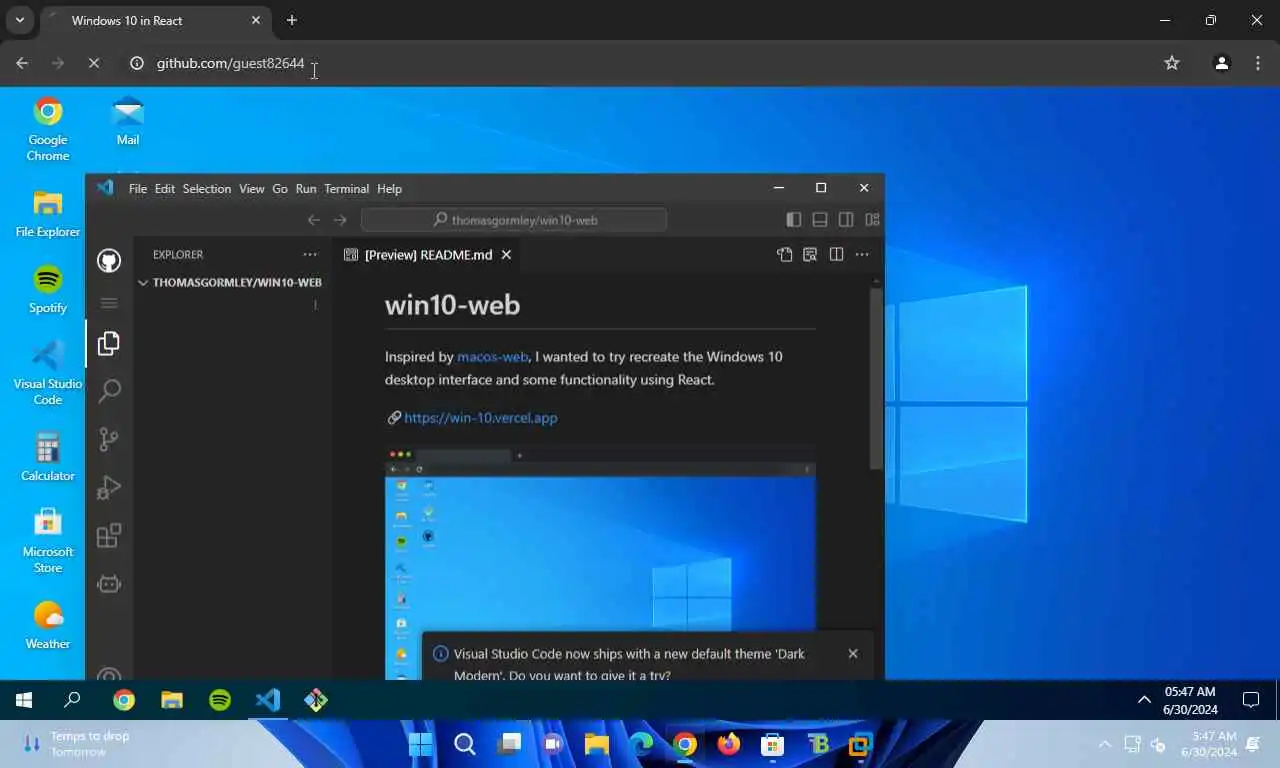Split the README editor to the right
The image size is (1280, 768).
pos(836,255)
